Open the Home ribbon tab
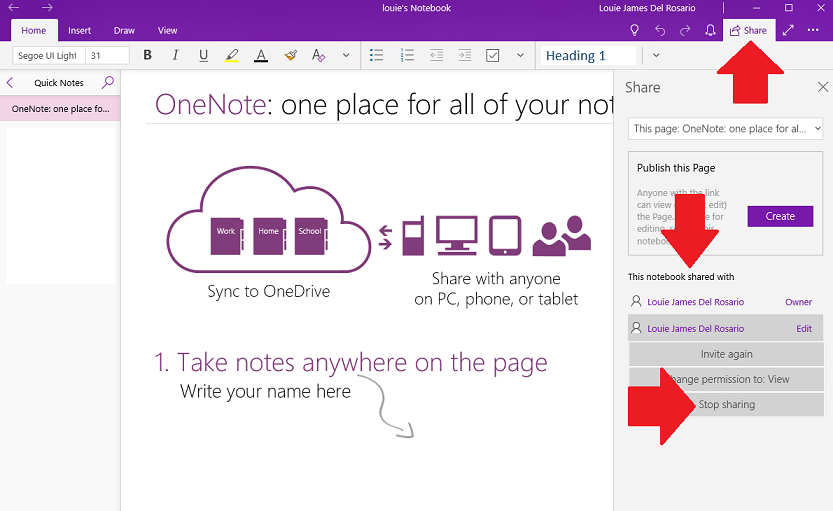The width and height of the screenshot is (833, 511). coord(33,30)
